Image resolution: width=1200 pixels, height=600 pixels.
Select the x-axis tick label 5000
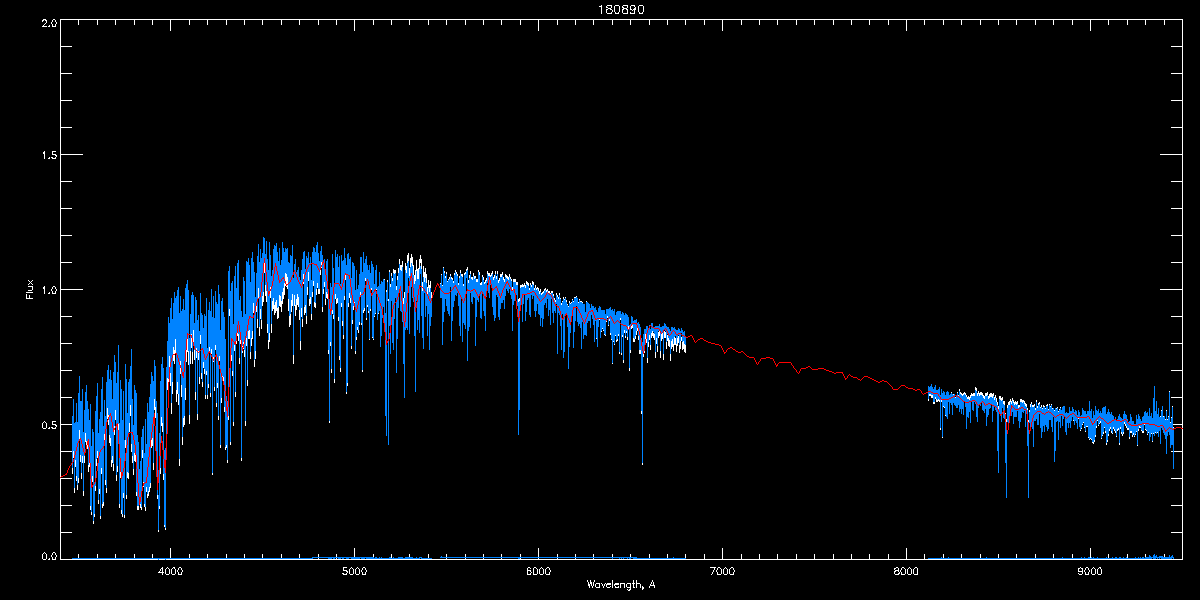click(x=354, y=571)
